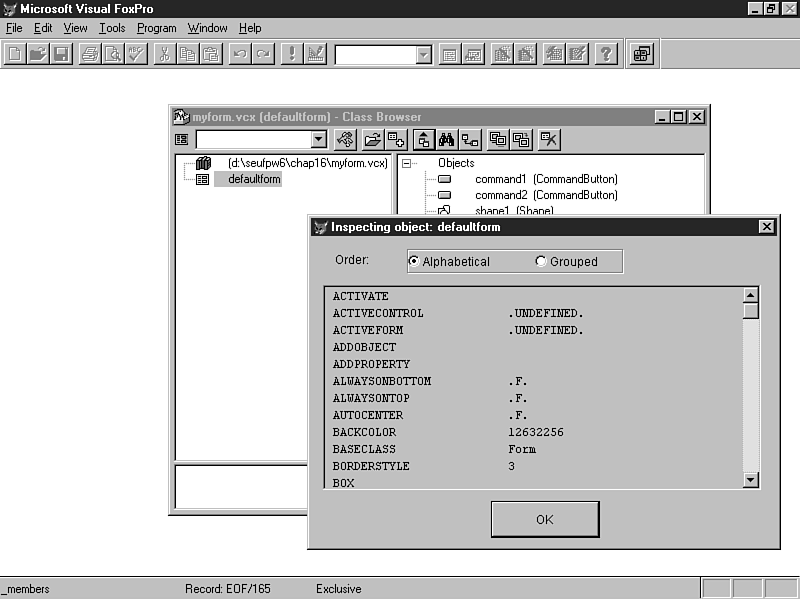Open the Tools menu
Image resolution: width=800 pixels, height=600 pixels.
pos(112,28)
